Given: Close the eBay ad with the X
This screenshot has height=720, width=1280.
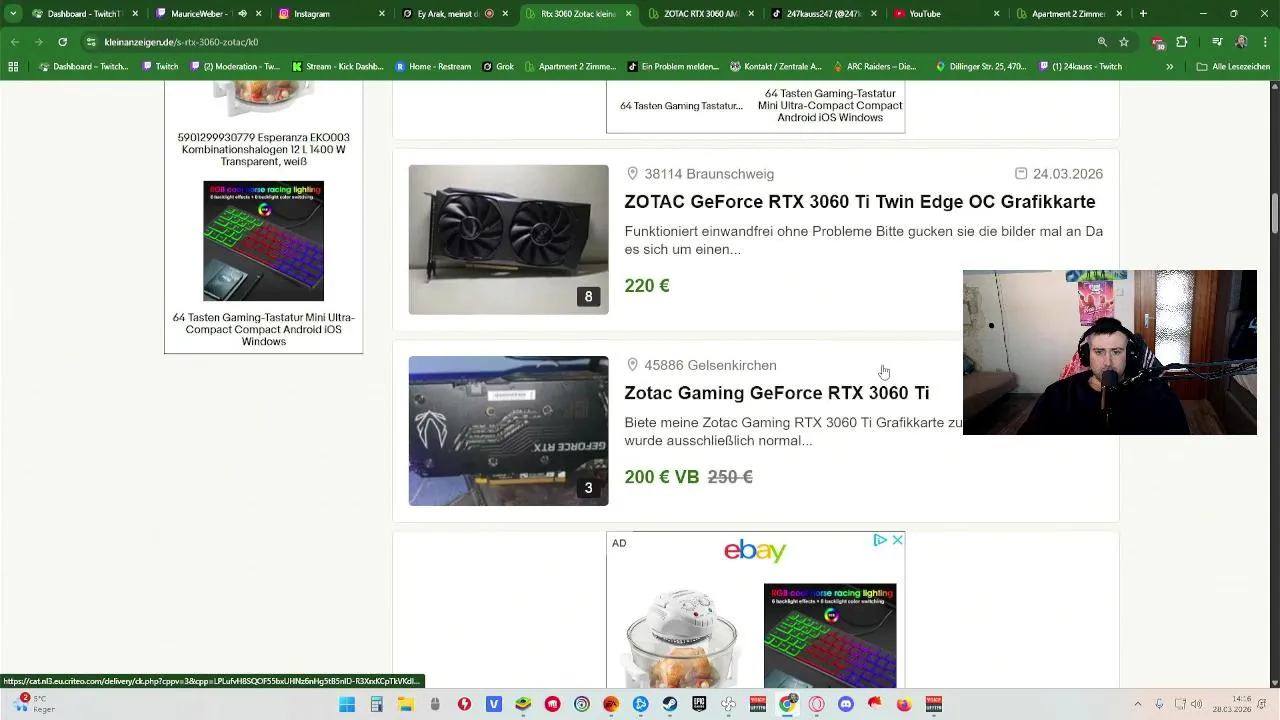Looking at the screenshot, I should 897,540.
